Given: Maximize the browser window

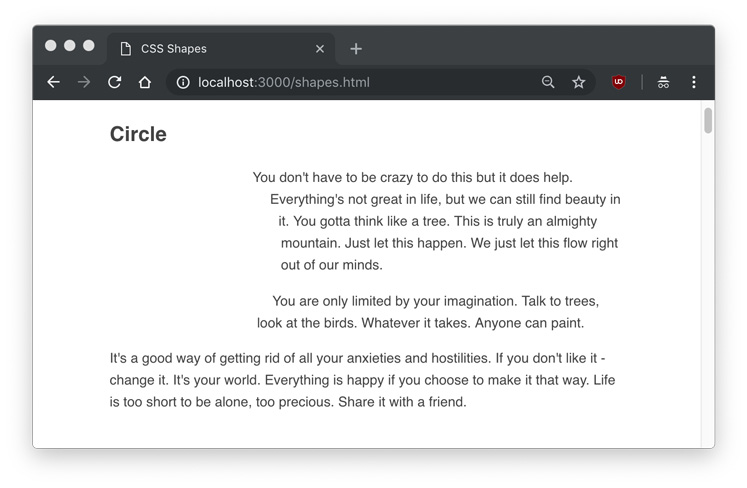Looking at the screenshot, I should click(89, 45).
